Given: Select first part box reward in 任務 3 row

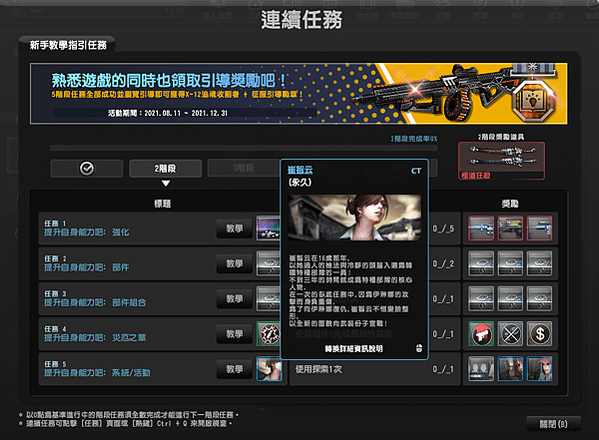Looking at the screenshot, I should point(481,298).
